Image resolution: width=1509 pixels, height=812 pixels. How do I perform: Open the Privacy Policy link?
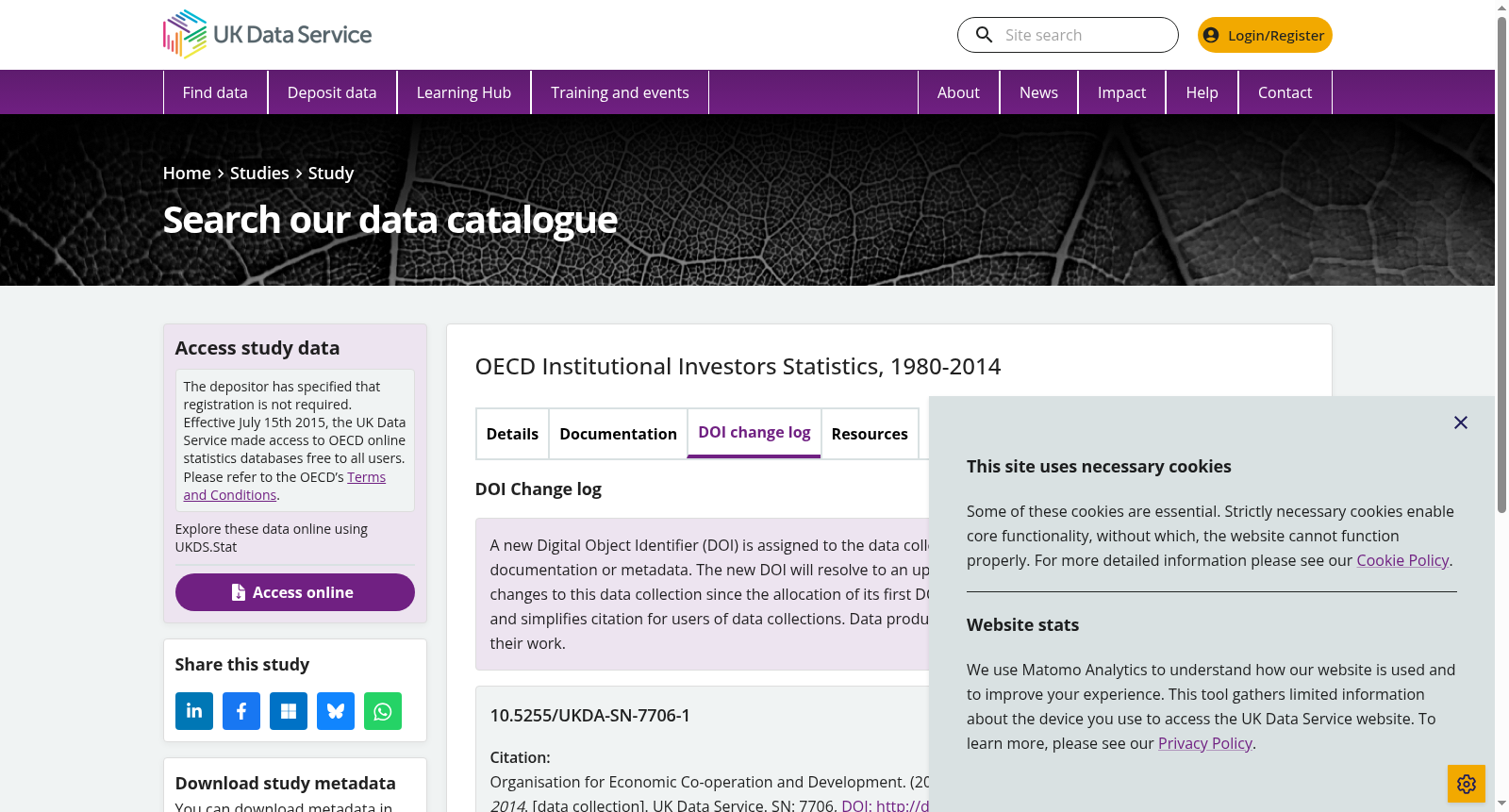pos(1205,743)
